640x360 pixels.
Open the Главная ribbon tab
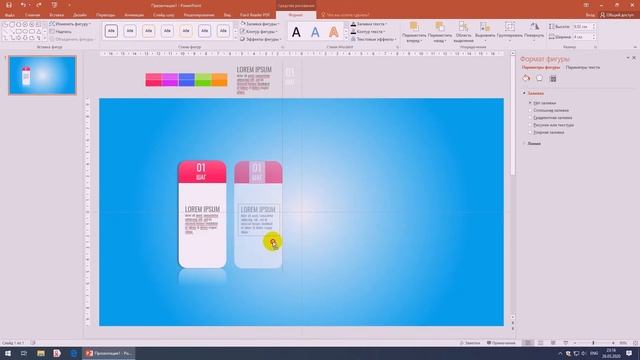coord(32,15)
